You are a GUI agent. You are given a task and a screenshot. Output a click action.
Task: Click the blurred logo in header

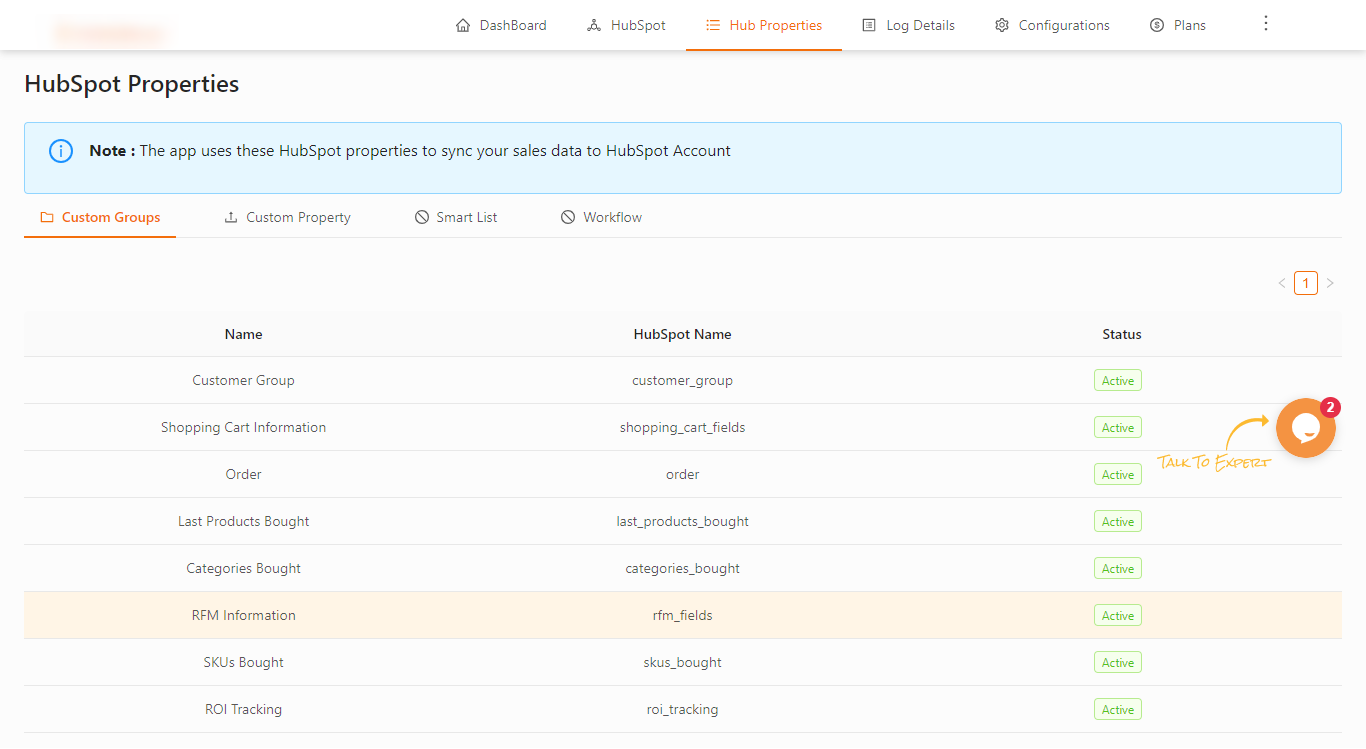pos(110,33)
